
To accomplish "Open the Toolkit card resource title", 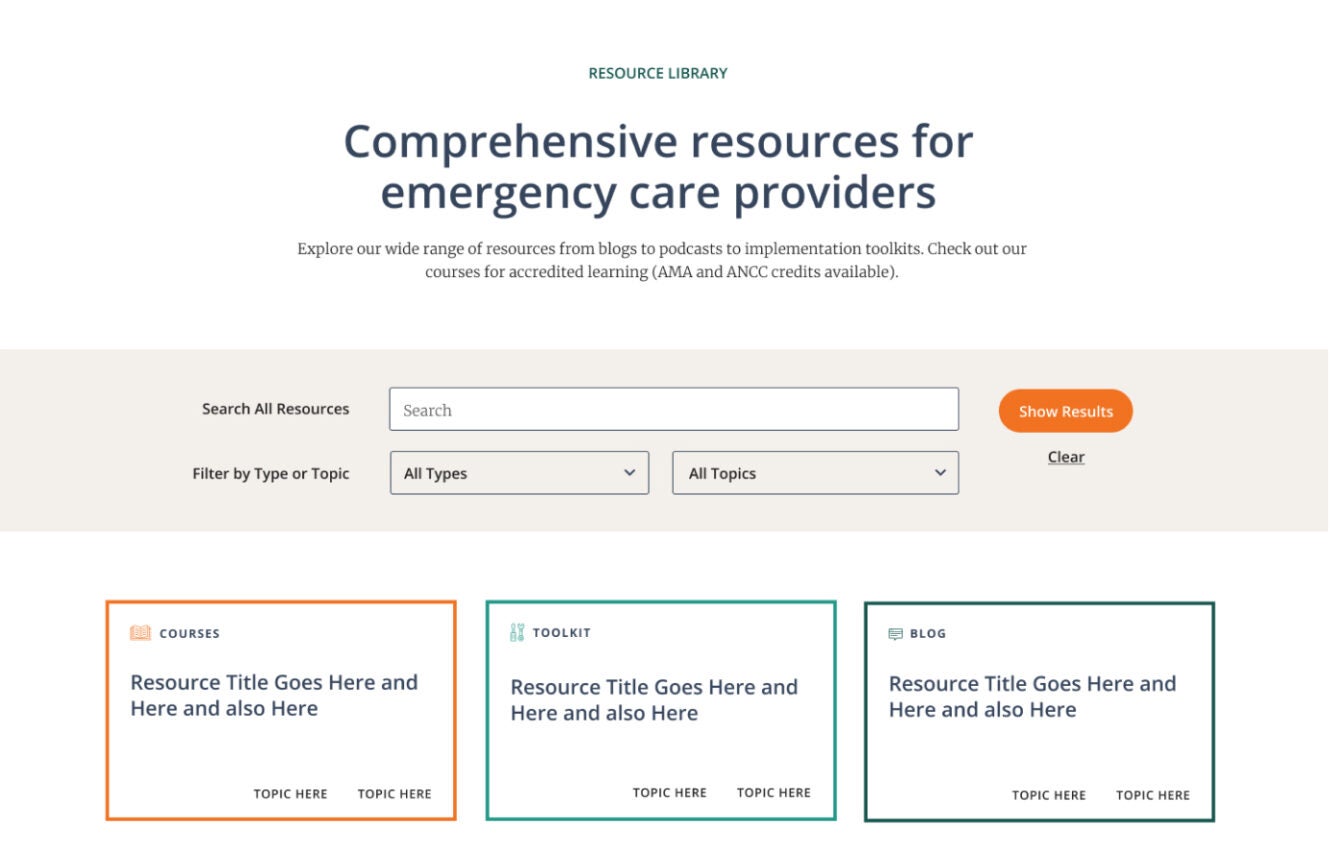I will coord(655,700).
